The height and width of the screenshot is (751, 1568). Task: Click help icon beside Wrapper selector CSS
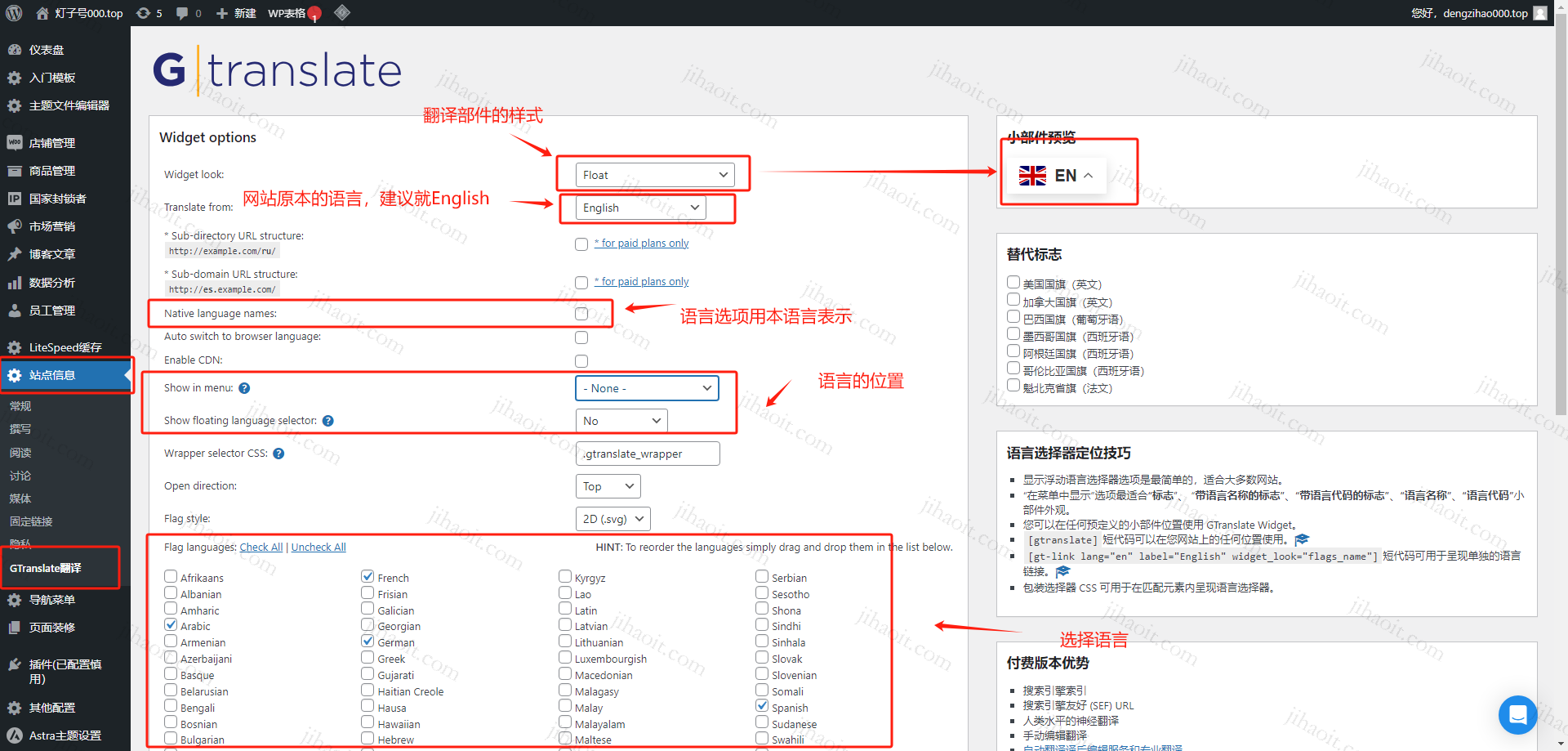(278, 454)
